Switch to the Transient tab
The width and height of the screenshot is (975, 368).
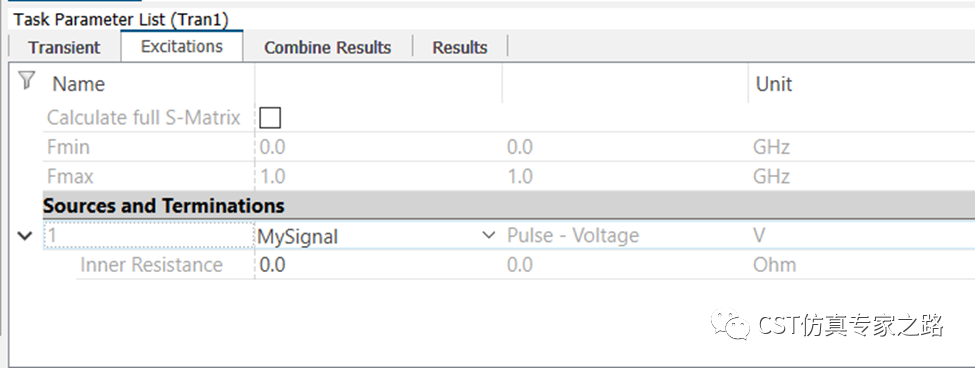click(65, 48)
